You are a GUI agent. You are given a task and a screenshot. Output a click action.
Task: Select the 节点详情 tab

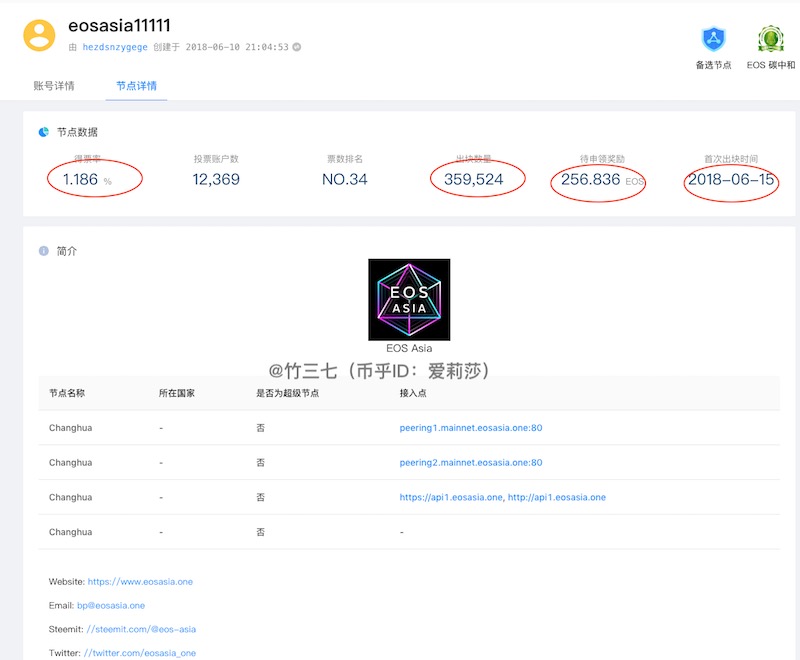click(x=136, y=86)
